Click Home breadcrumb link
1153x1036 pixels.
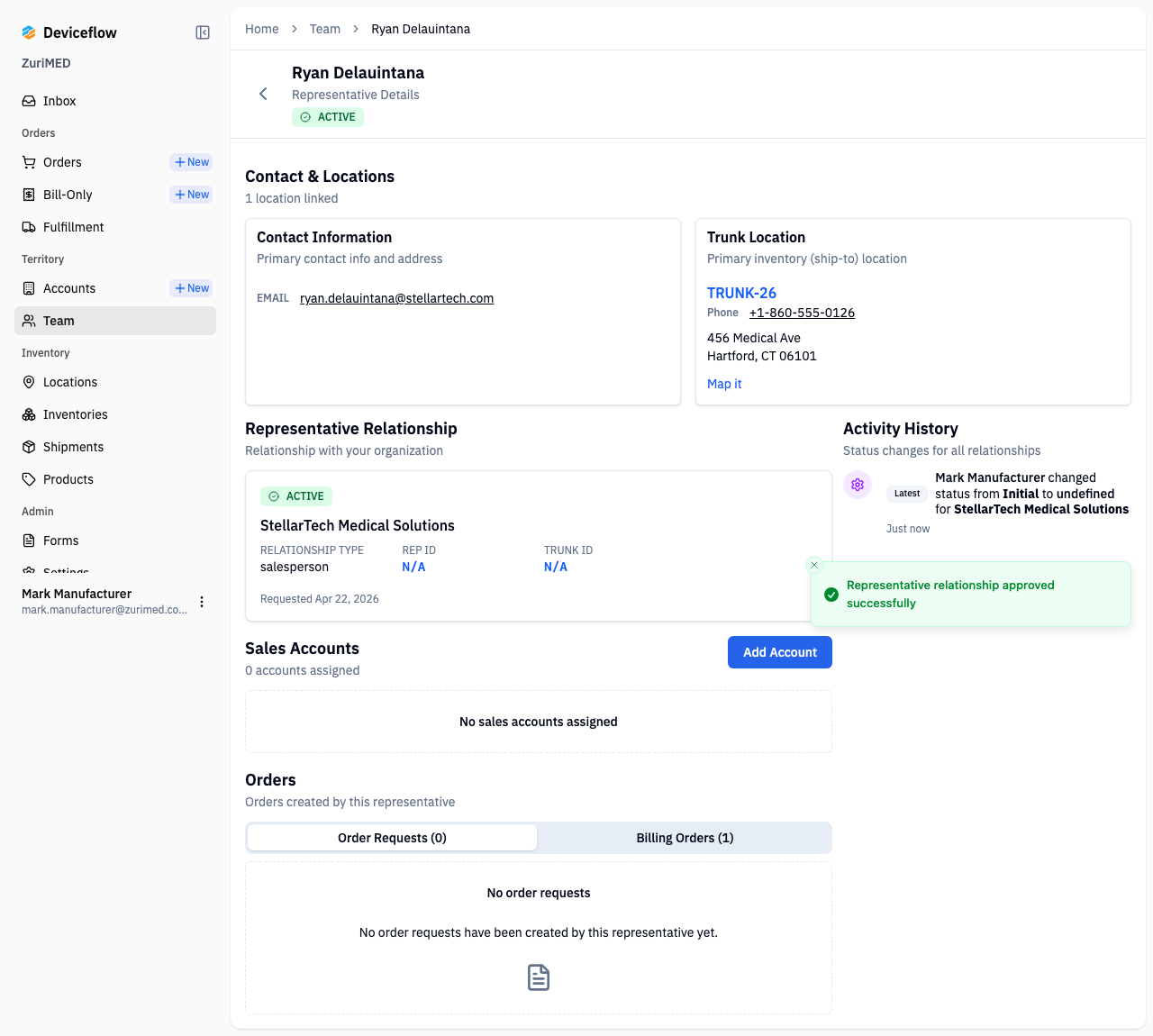pos(262,29)
